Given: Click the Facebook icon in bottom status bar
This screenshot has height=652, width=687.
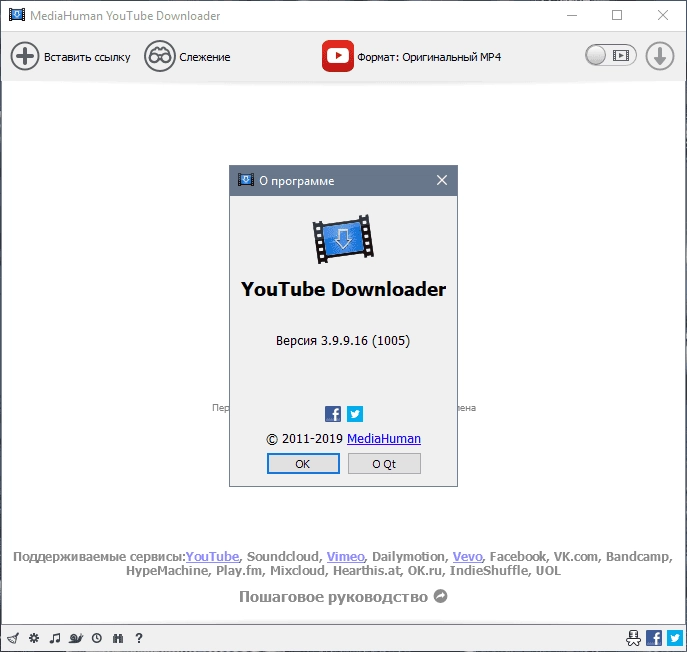Looking at the screenshot, I should (654, 638).
